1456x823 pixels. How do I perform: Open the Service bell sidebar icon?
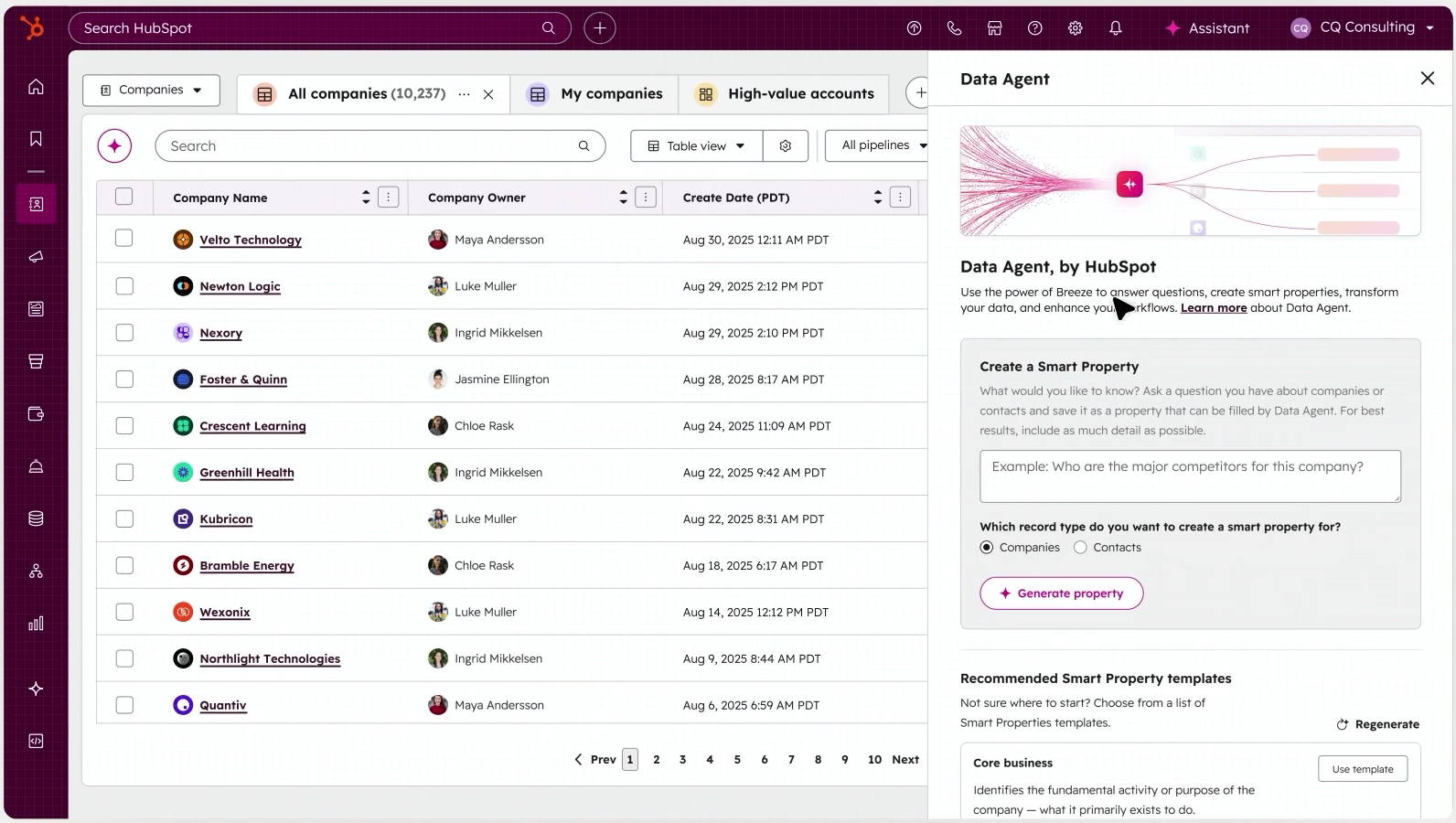click(36, 466)
